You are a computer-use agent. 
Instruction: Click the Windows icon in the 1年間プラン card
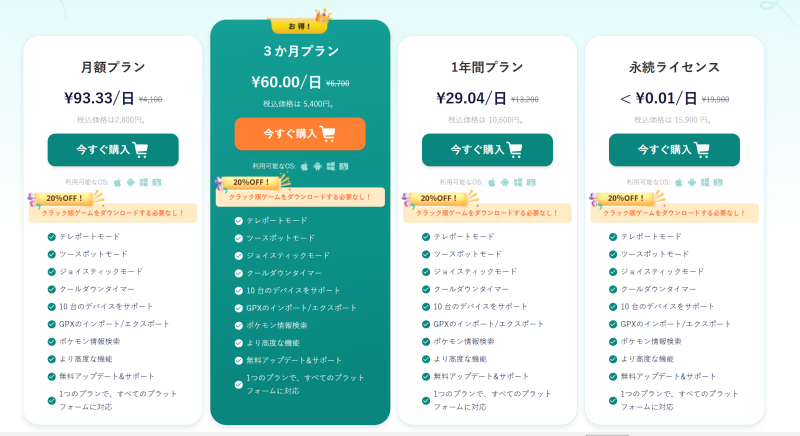[x=517, y=182]
